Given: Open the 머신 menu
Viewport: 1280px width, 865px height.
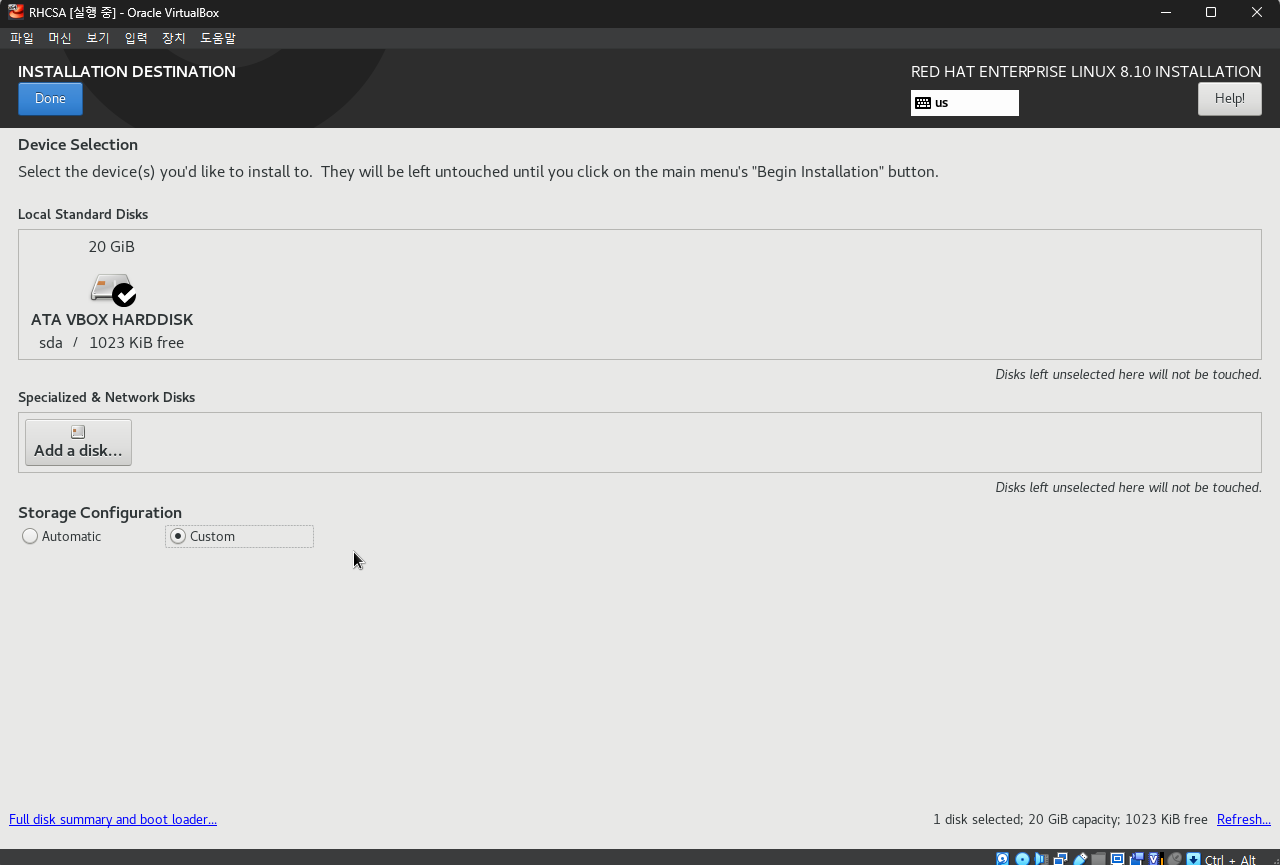Looking at the screenshot, I should (x=60, y=38).
